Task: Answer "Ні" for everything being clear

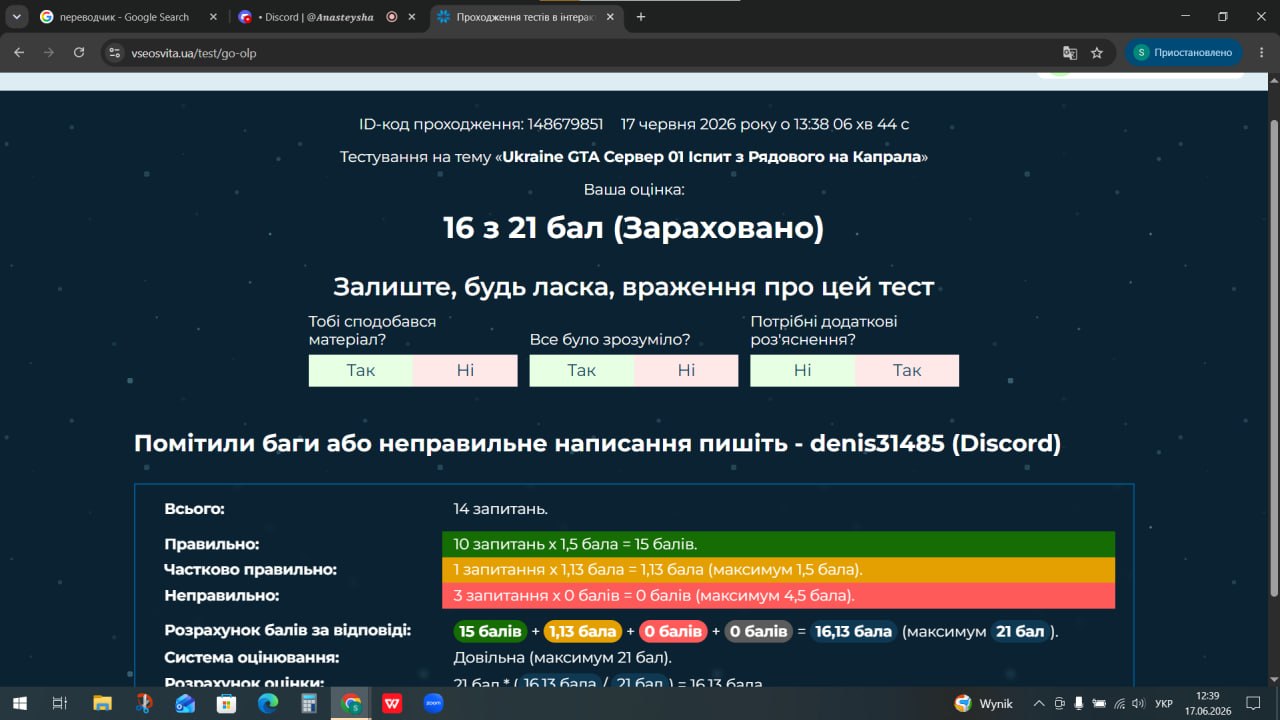Action: point(686,370)
